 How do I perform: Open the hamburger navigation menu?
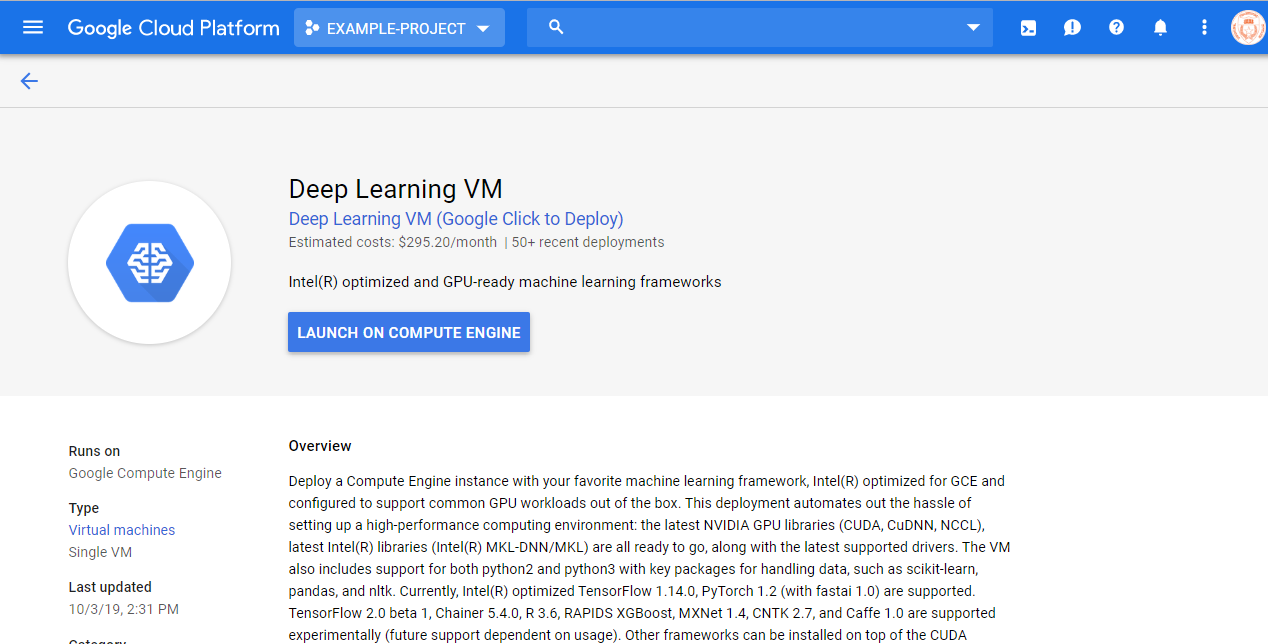point(33,28)
